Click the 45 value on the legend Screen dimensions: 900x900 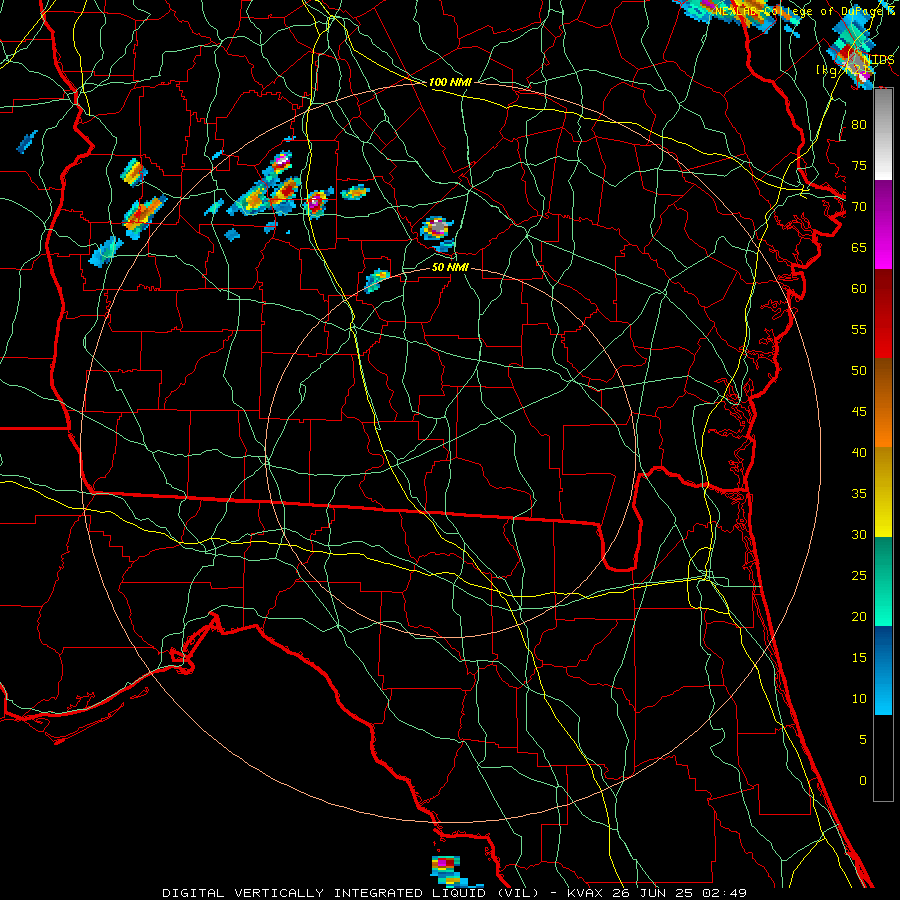tap(859, 412)
